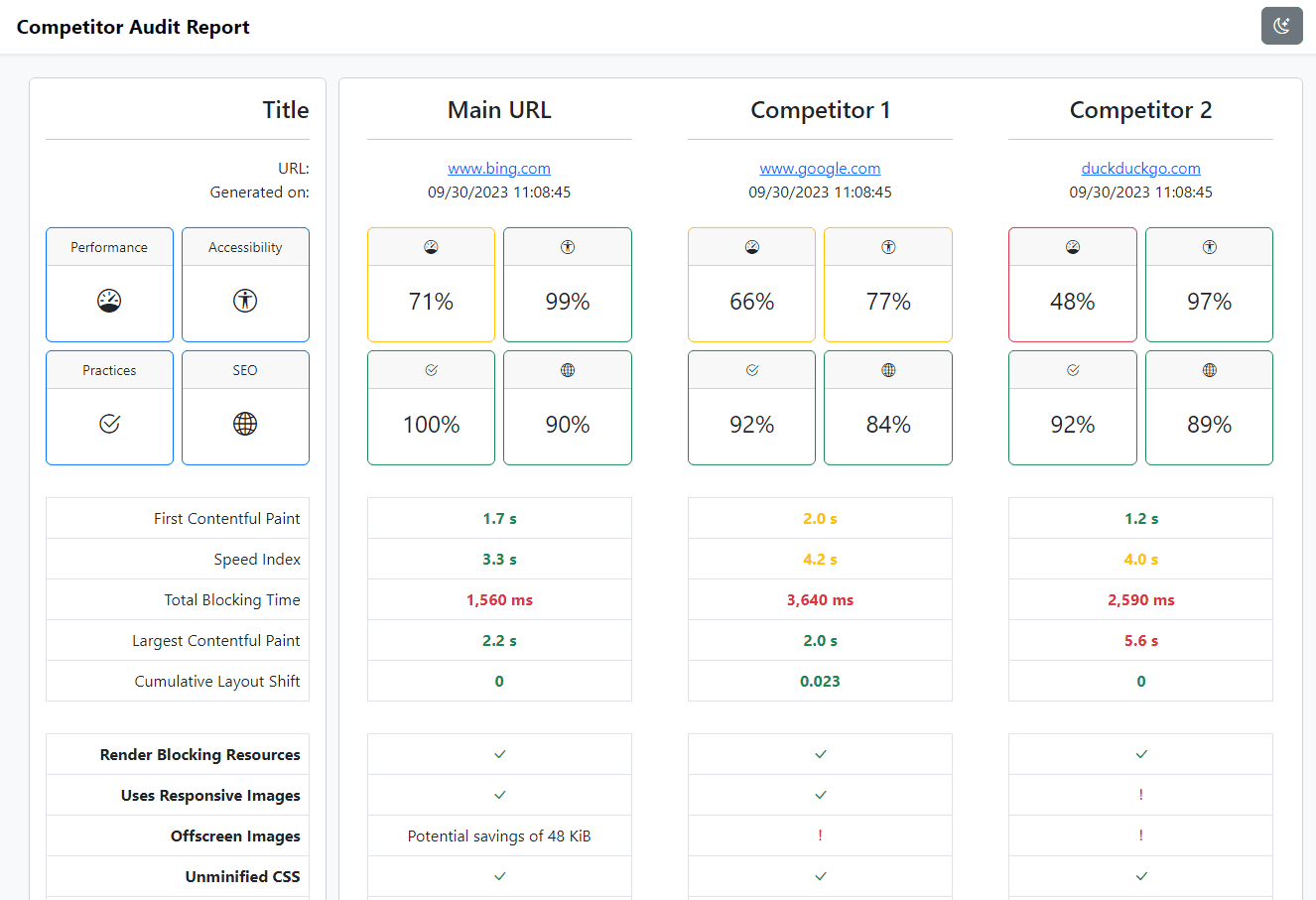The image size is (1316, 900).
Task: Click the Largest Contentful Paint row label
Action: tap(216, 640)
